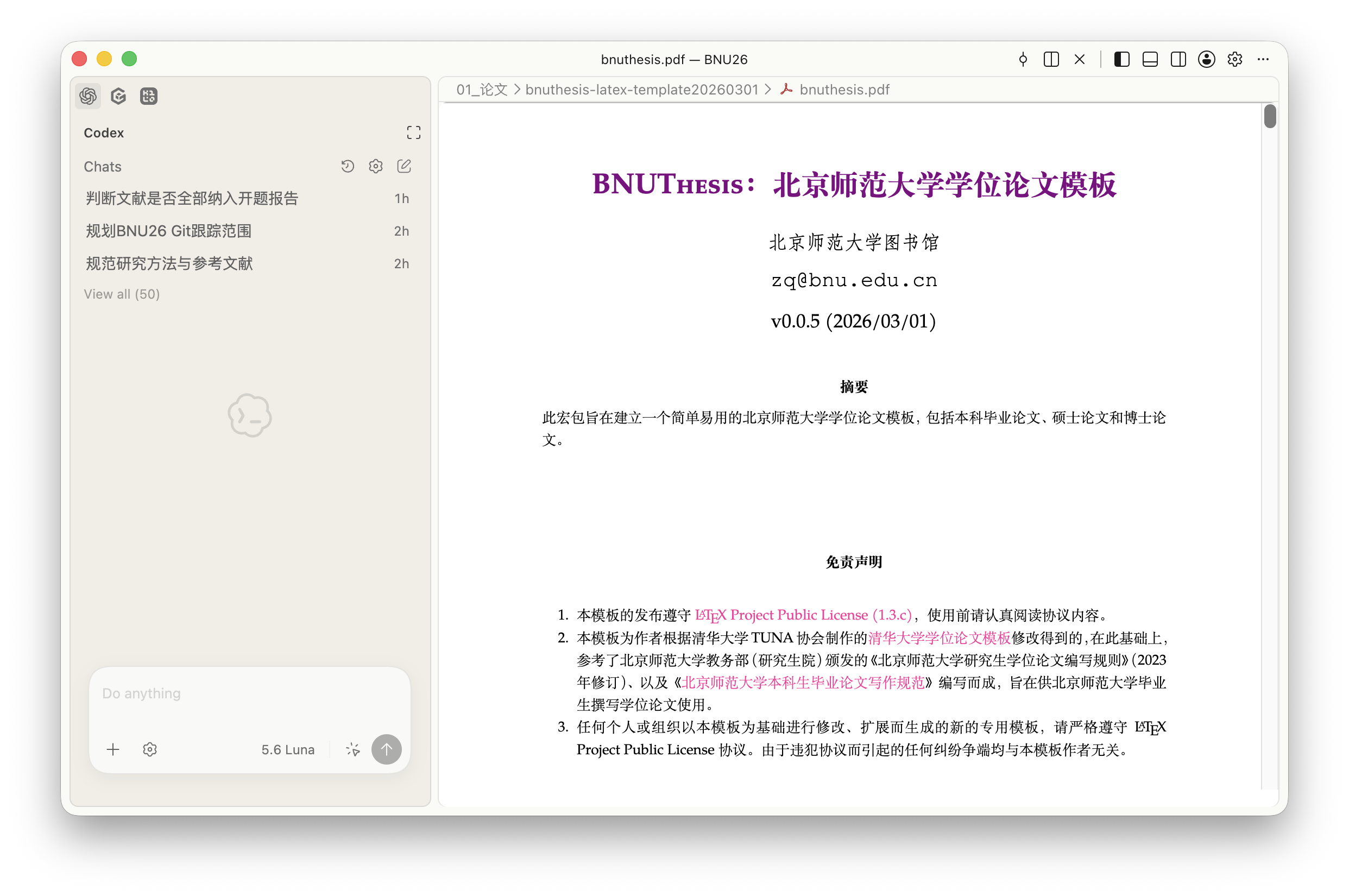This screenshot has height=896, width=1349.
Task: Click the 'bnuthesis.pdf' breadcrumb
Action: tap(844, 90)
